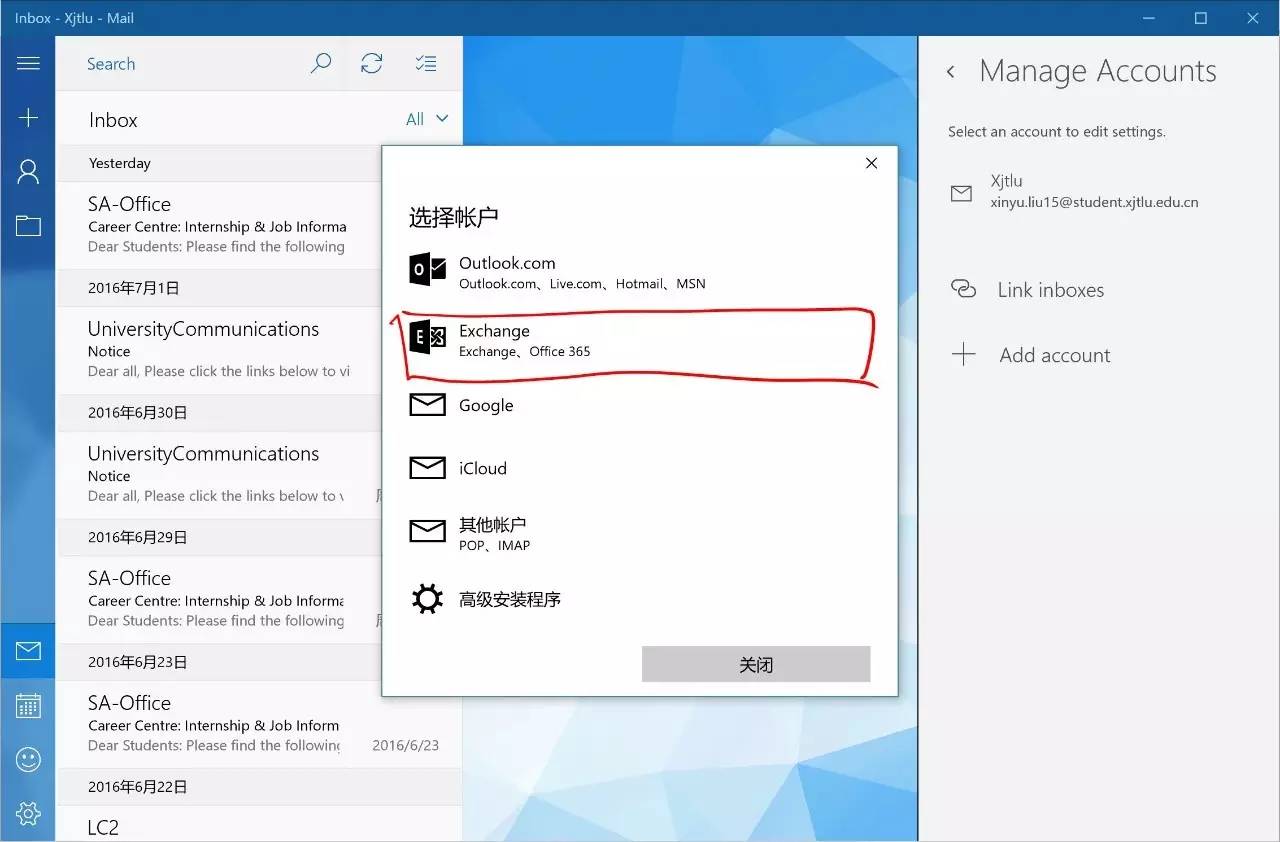Choose Outlook.com account type

(506, 272)
